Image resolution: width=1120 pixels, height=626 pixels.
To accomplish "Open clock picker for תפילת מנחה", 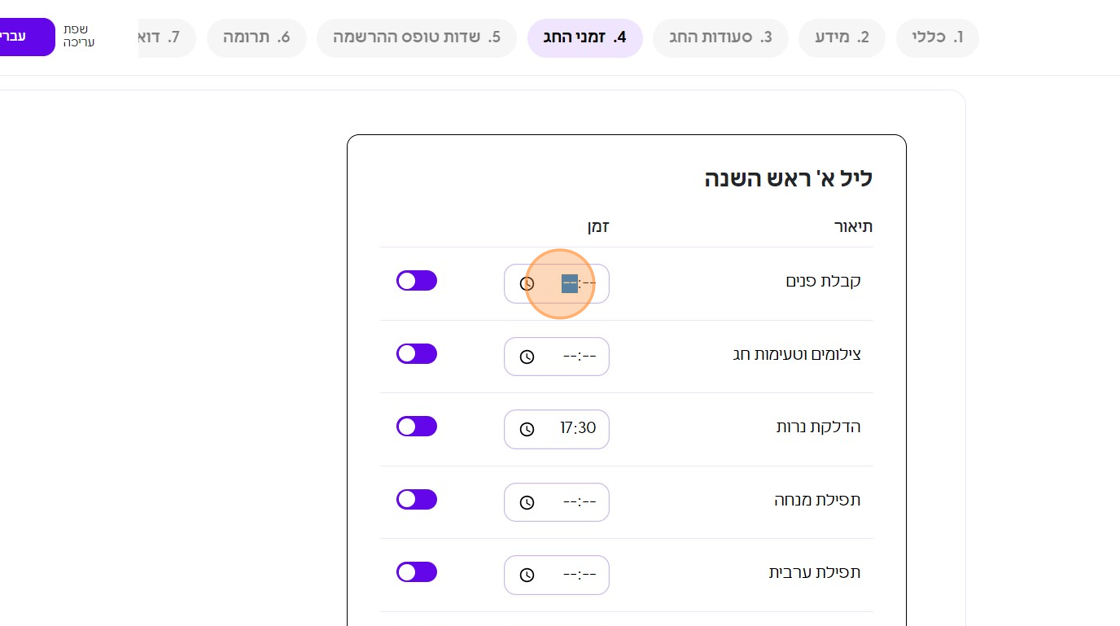I will (527, 503).
